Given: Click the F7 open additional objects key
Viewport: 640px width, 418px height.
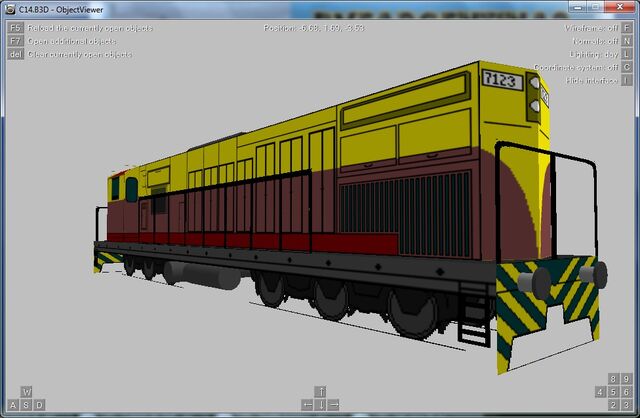Looking at the screenshot, I should tap(15, 41).
